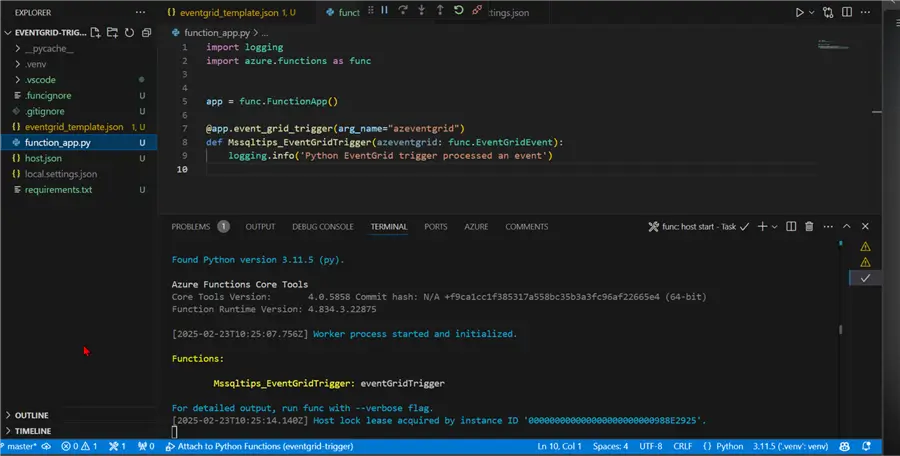Open the OUTPUT panel tab
Image resolution: width=900 pixels, height=456 pixels.
coord(260,226)
